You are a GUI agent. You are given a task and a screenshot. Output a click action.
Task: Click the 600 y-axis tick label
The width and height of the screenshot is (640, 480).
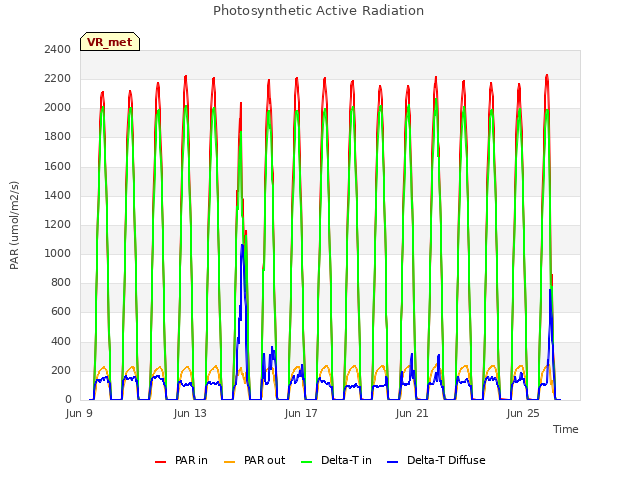click(x=61, y=312)
